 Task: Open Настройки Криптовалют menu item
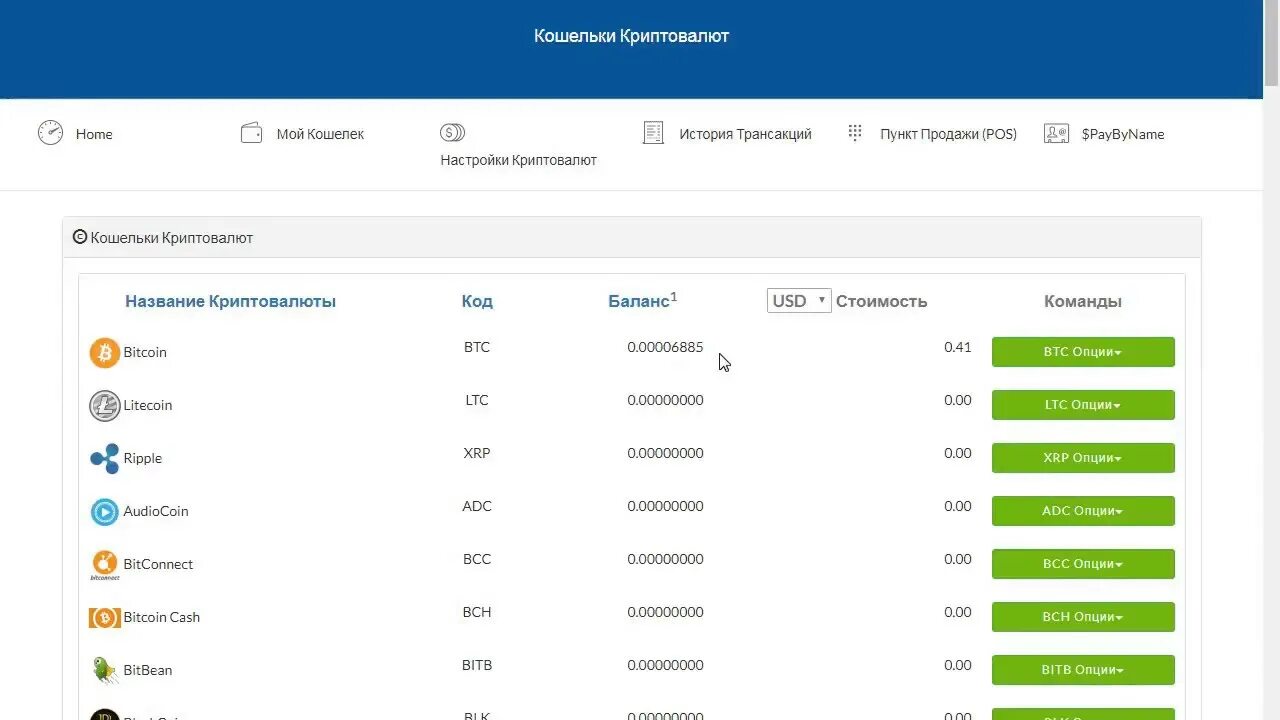tap(518, 160)
